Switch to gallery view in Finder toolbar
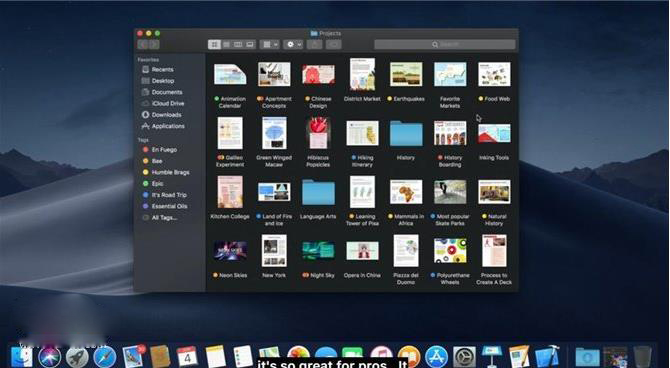 (250, 44)
